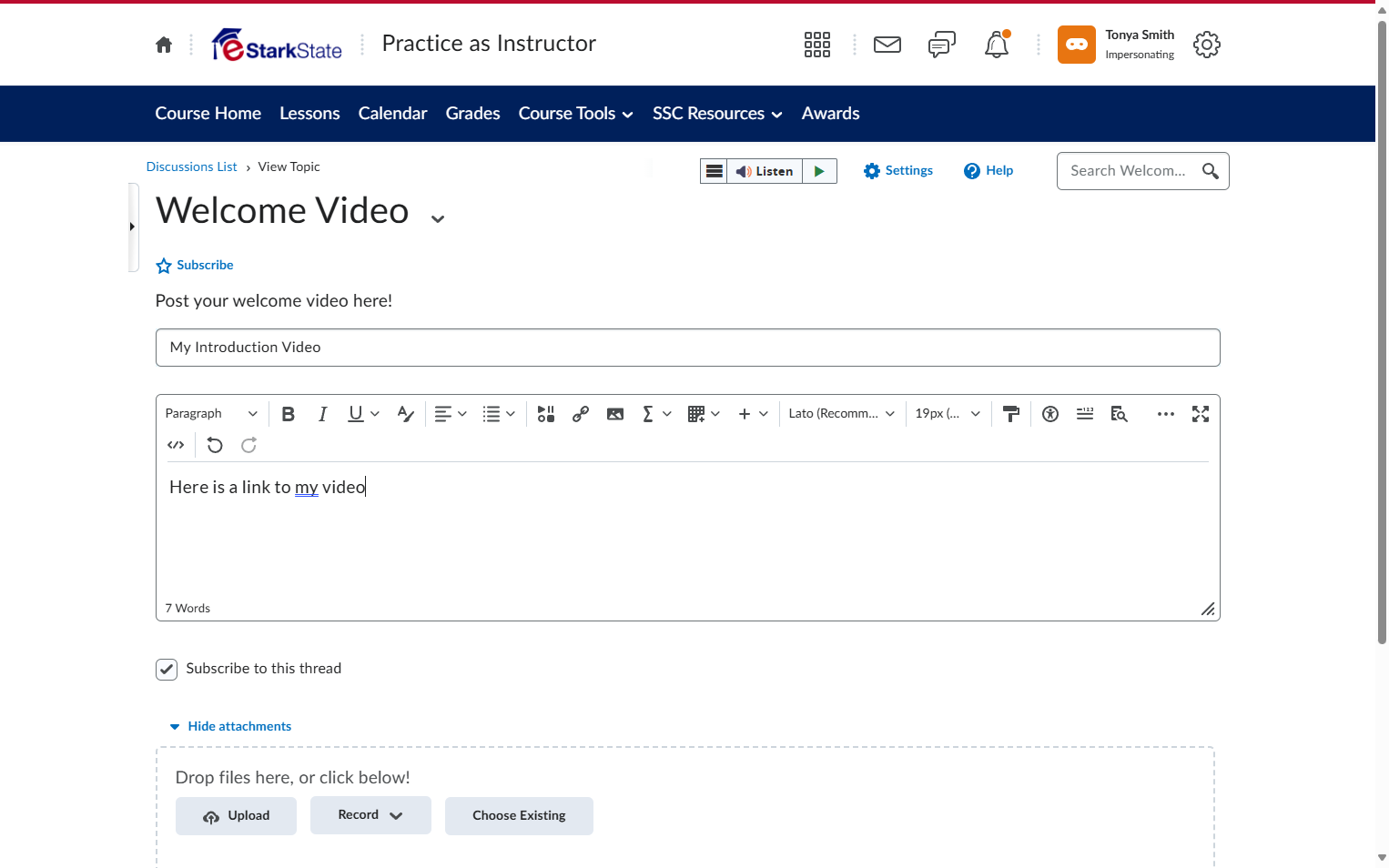Preview the post with preview icon
Image resolution: width=1389 pixels, height=868 pixels.
[1120, 414]
